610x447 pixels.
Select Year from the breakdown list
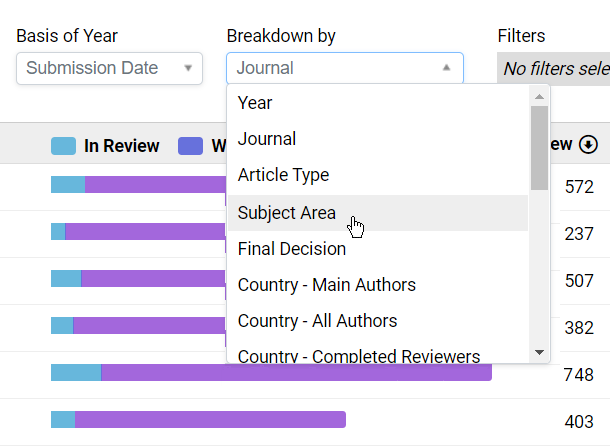pos(255,103)
